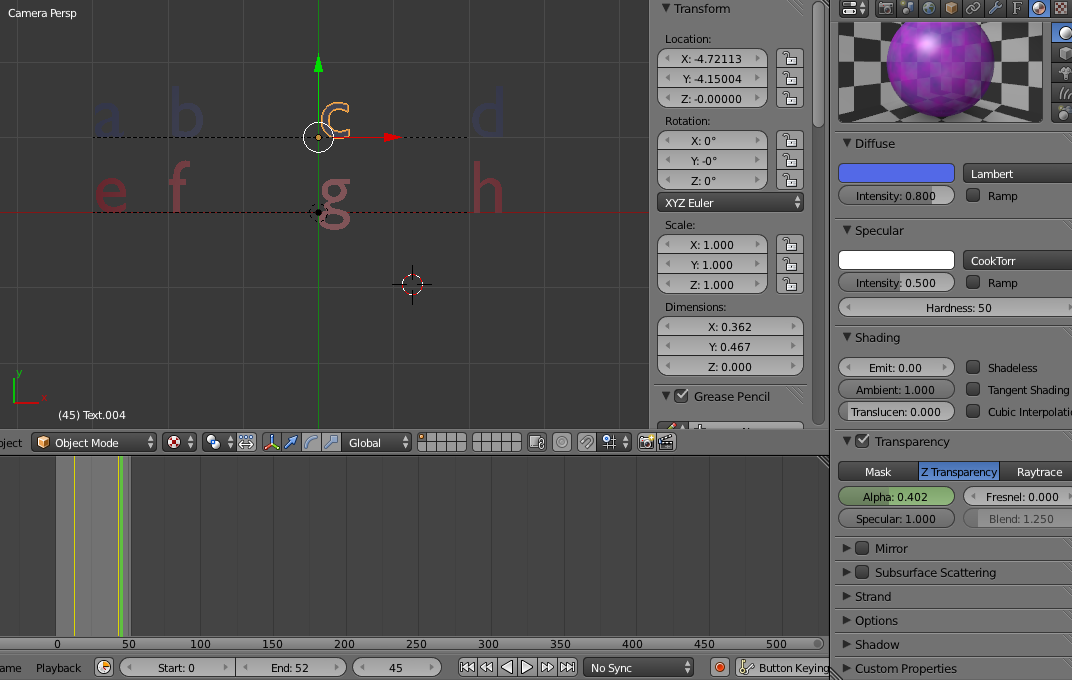Viewport: 1072px width, 680px height.
Task: Select Z Transparency mode
Action: point(959,472)
